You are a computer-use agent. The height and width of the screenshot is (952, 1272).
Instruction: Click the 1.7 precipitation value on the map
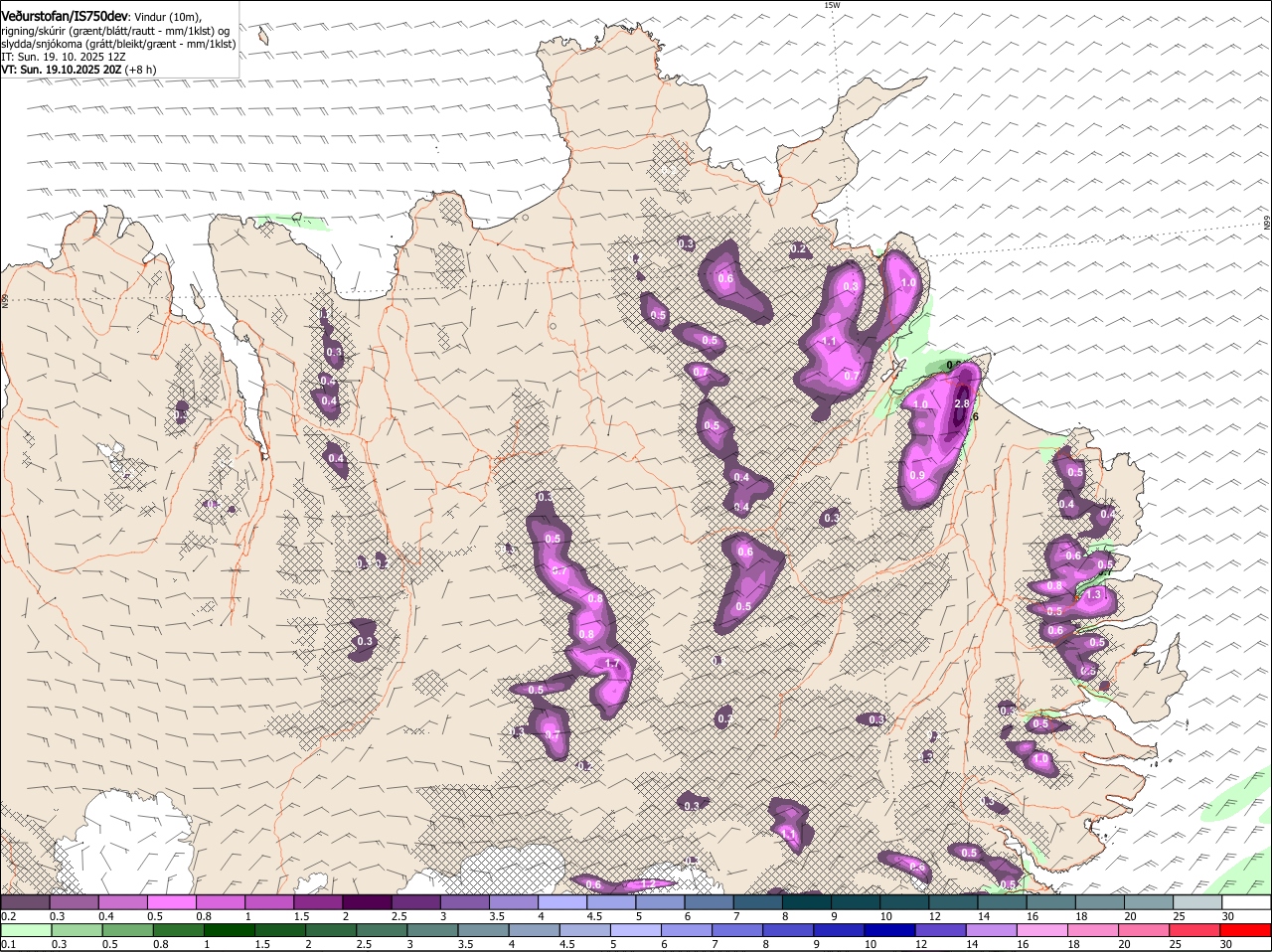point(612,664)
